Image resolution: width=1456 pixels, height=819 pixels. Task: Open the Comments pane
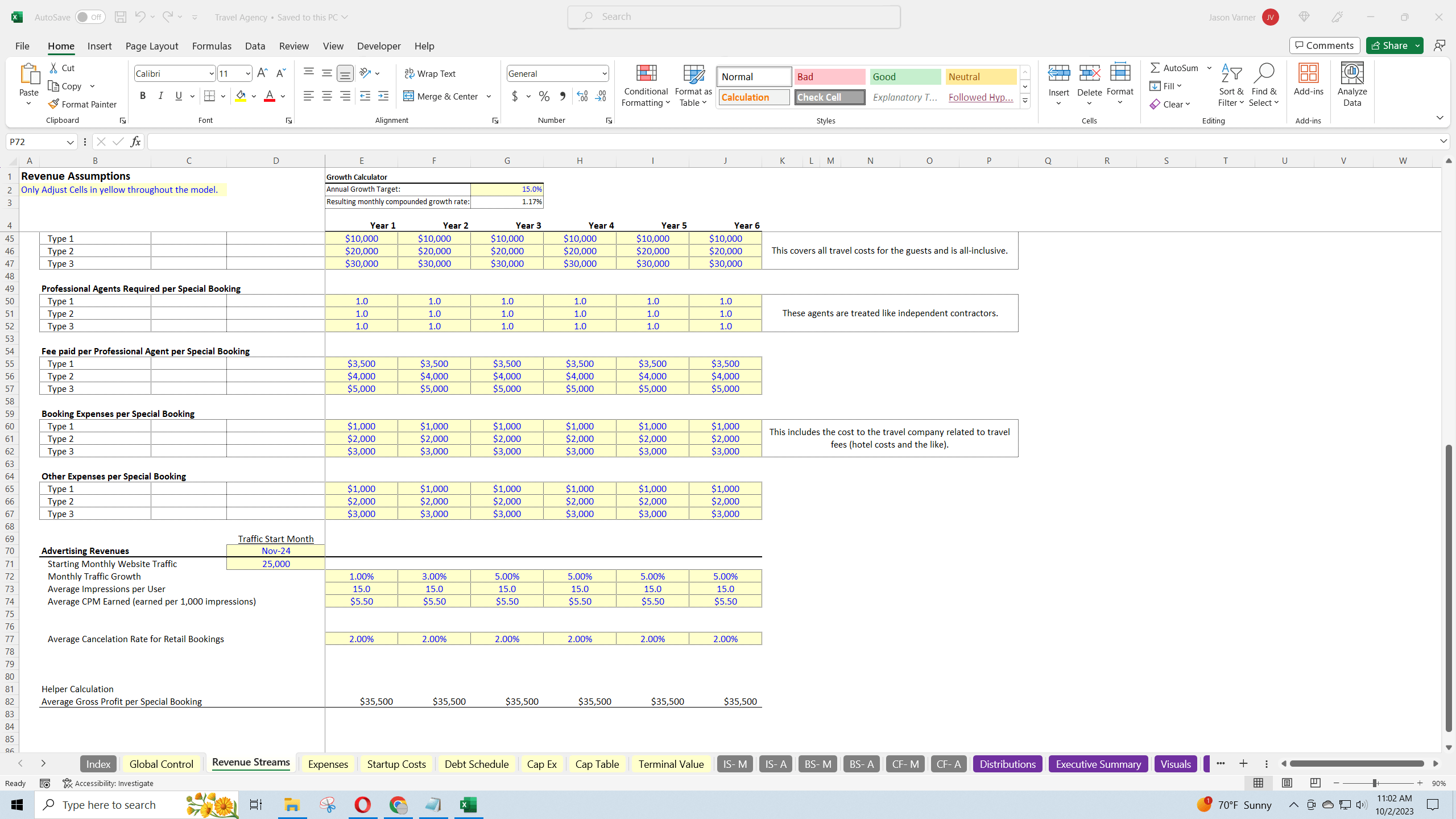(x=1324, y=45)
